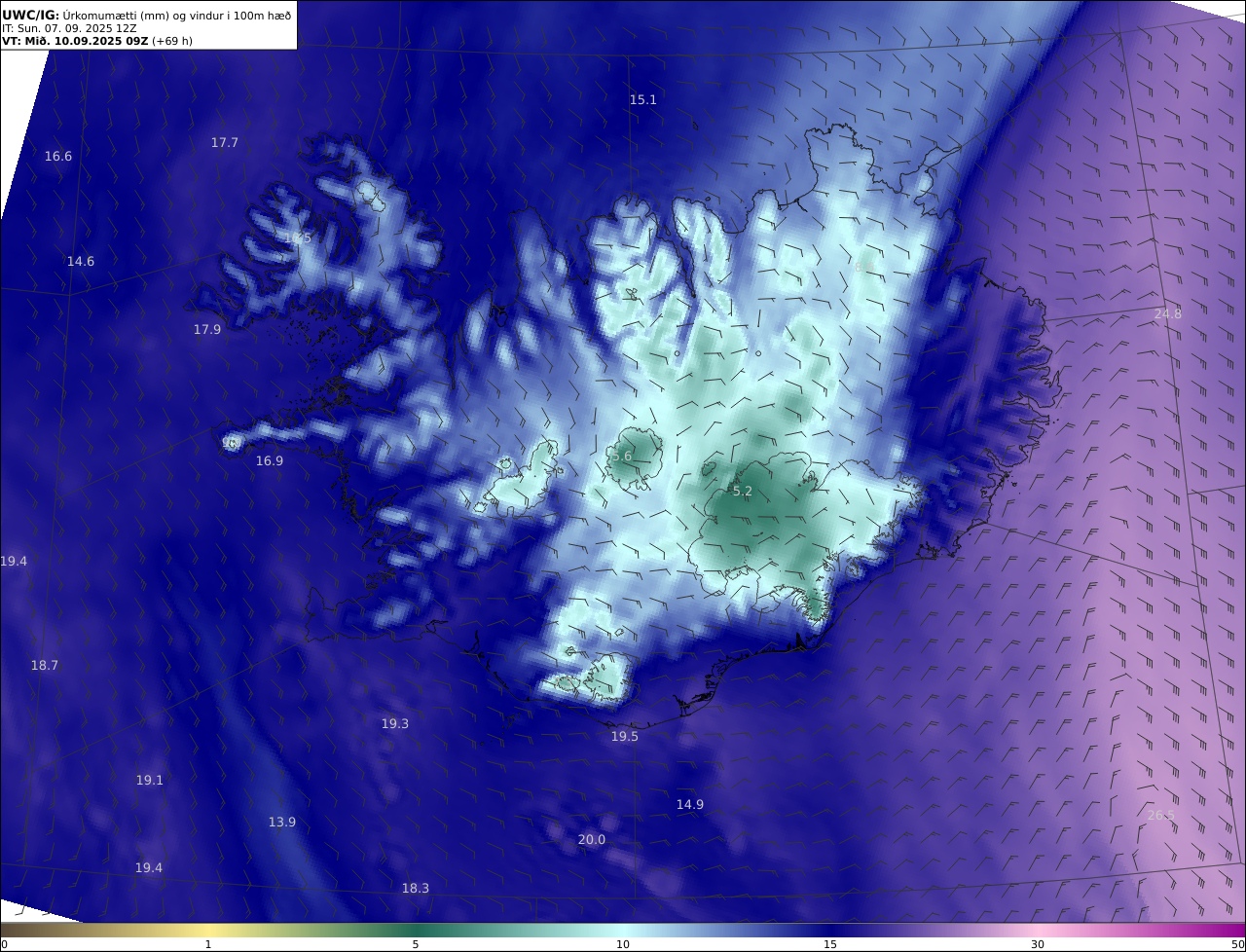
Task: Click the 5.2 value on the large glacier
Action: (x=742, y=493)
